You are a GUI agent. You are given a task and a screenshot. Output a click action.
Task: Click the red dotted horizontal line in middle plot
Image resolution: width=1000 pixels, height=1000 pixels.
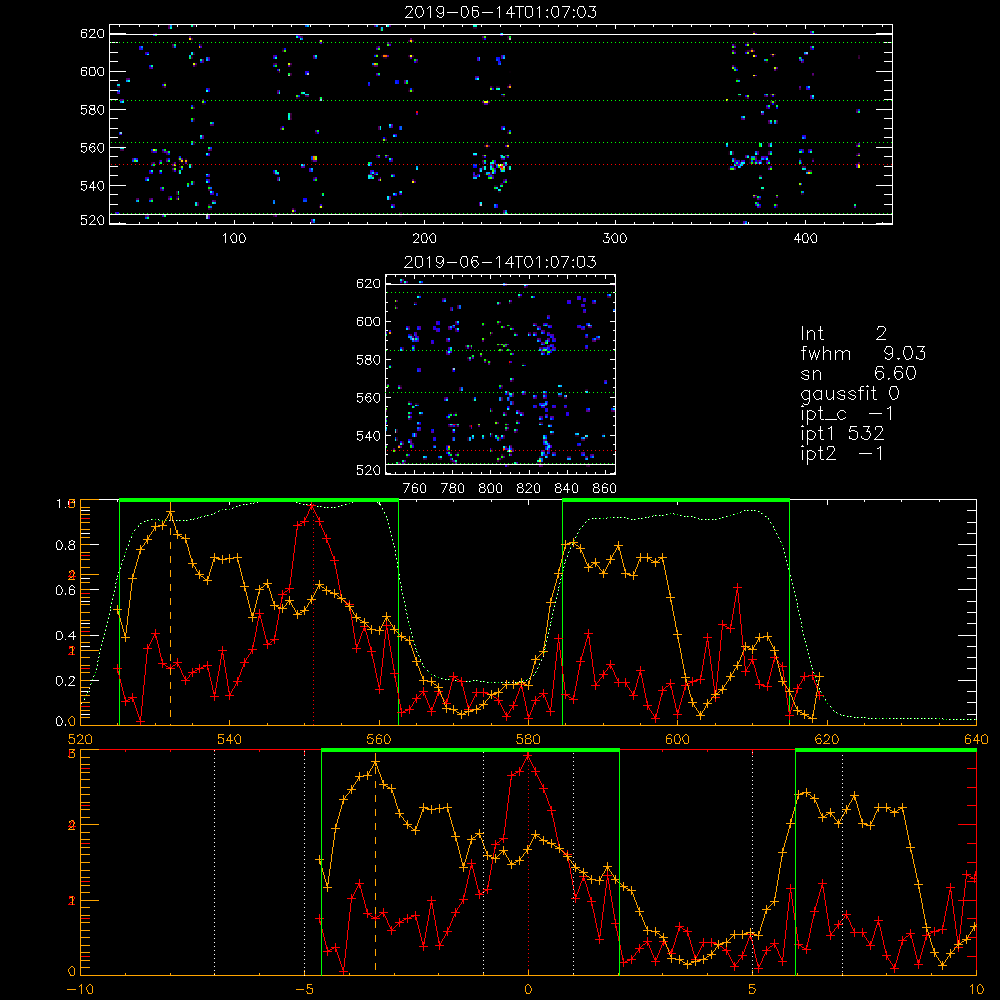click(500, 450)
